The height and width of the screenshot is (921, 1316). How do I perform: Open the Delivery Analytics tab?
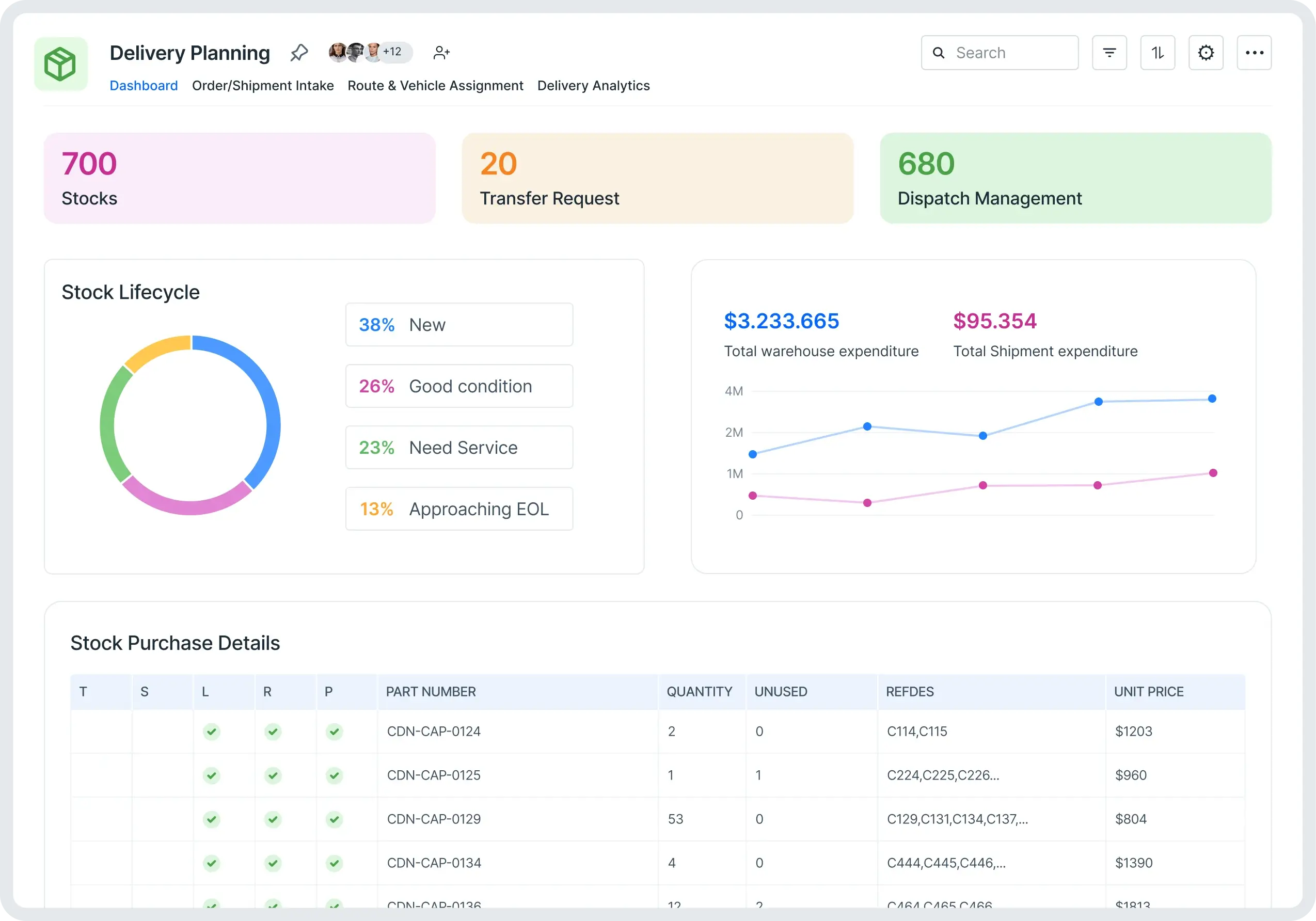(x=593, y=85)
